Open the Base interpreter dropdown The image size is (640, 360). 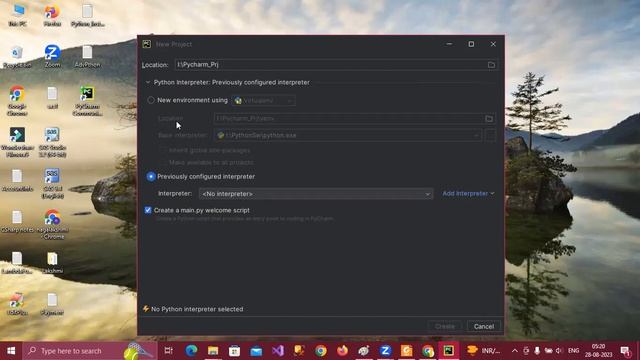click(348, 135)
